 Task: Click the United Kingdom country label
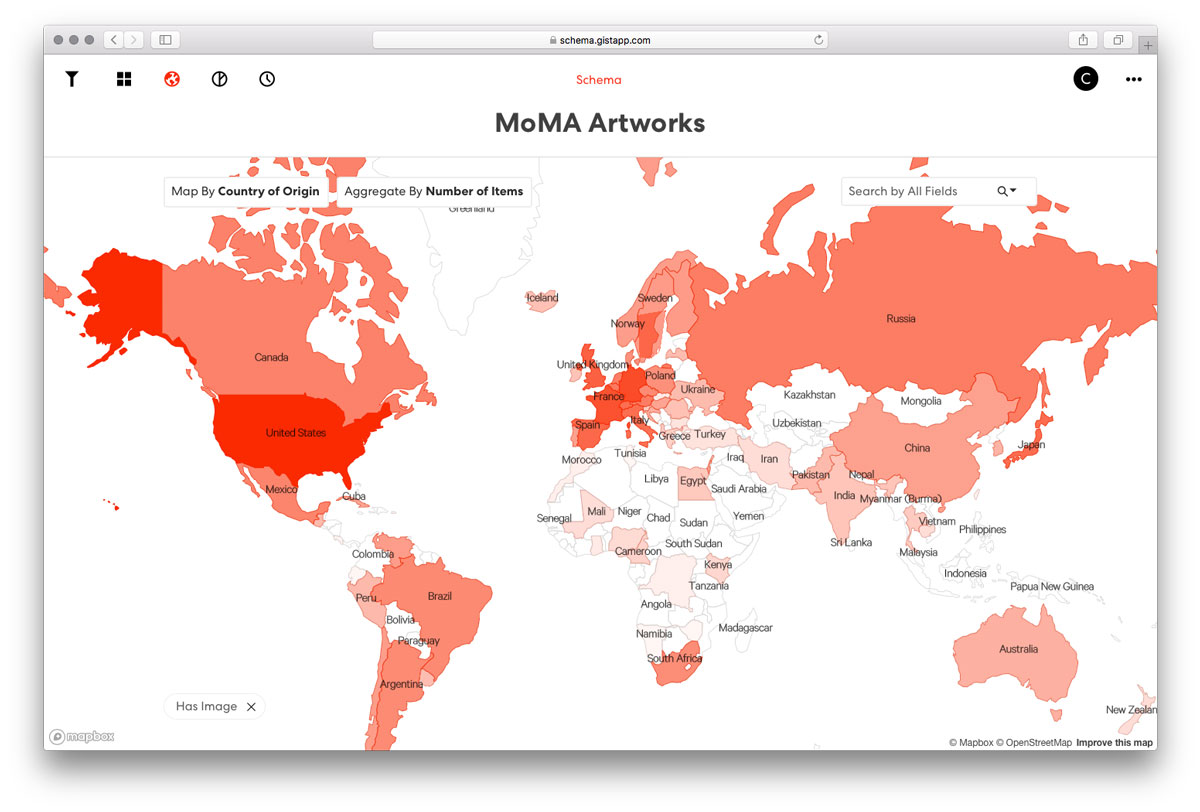pos(593,365)
